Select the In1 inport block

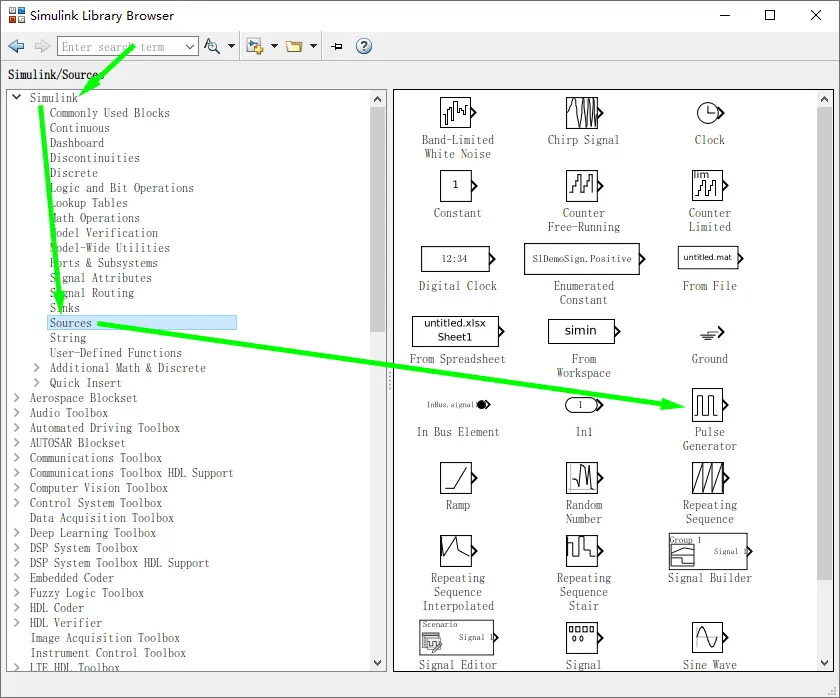click(584, 405)
